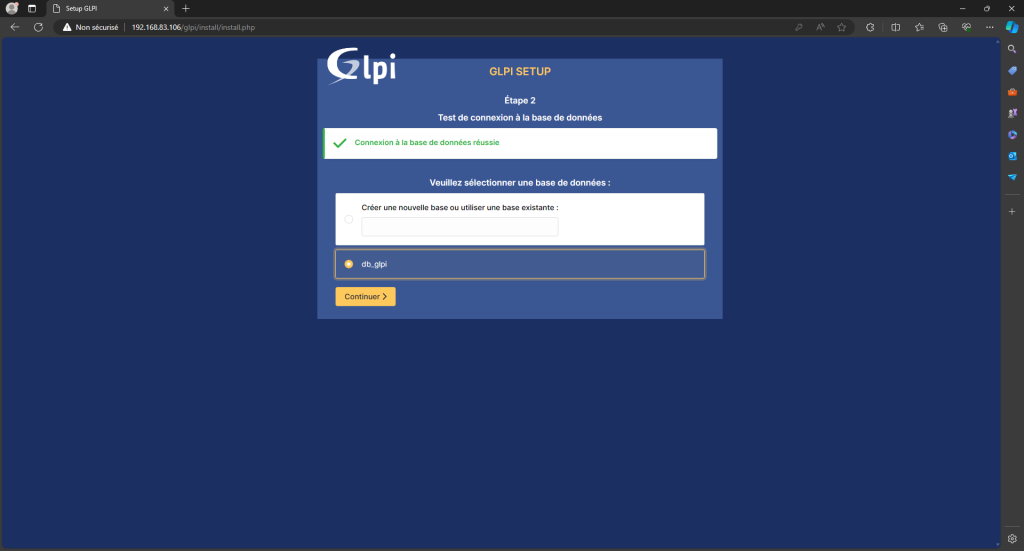Select the create new database radio button
The width and height of the screenshot is (1024, 551).
[x=349, y=219]
